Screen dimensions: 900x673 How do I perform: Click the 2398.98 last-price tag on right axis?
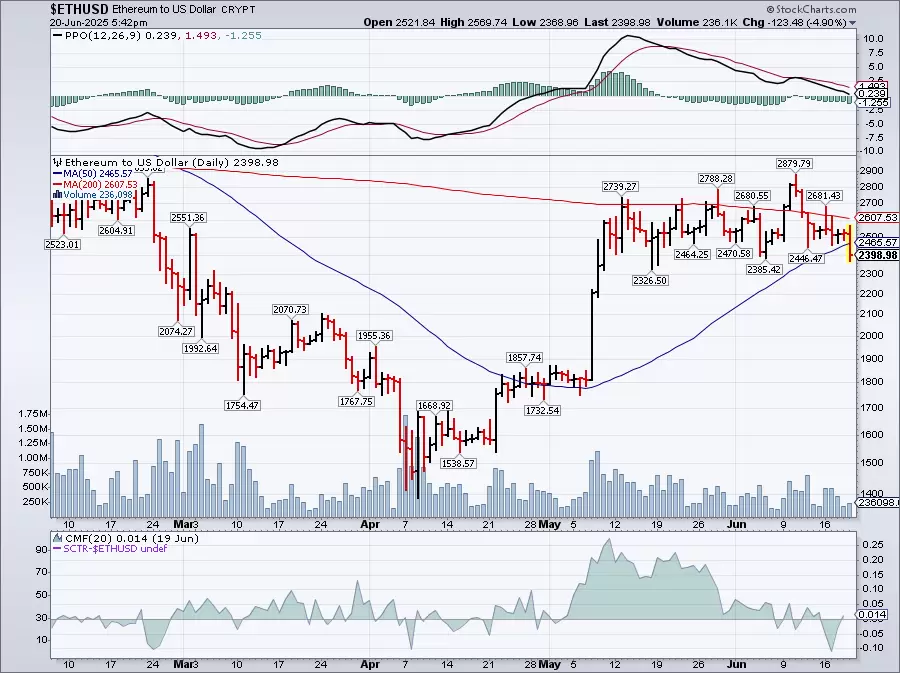click(877, 256)
